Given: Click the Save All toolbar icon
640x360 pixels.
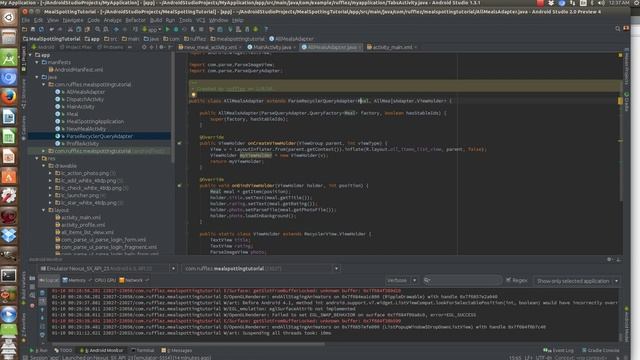Looking at the screenshot, I should pos(33,29).
